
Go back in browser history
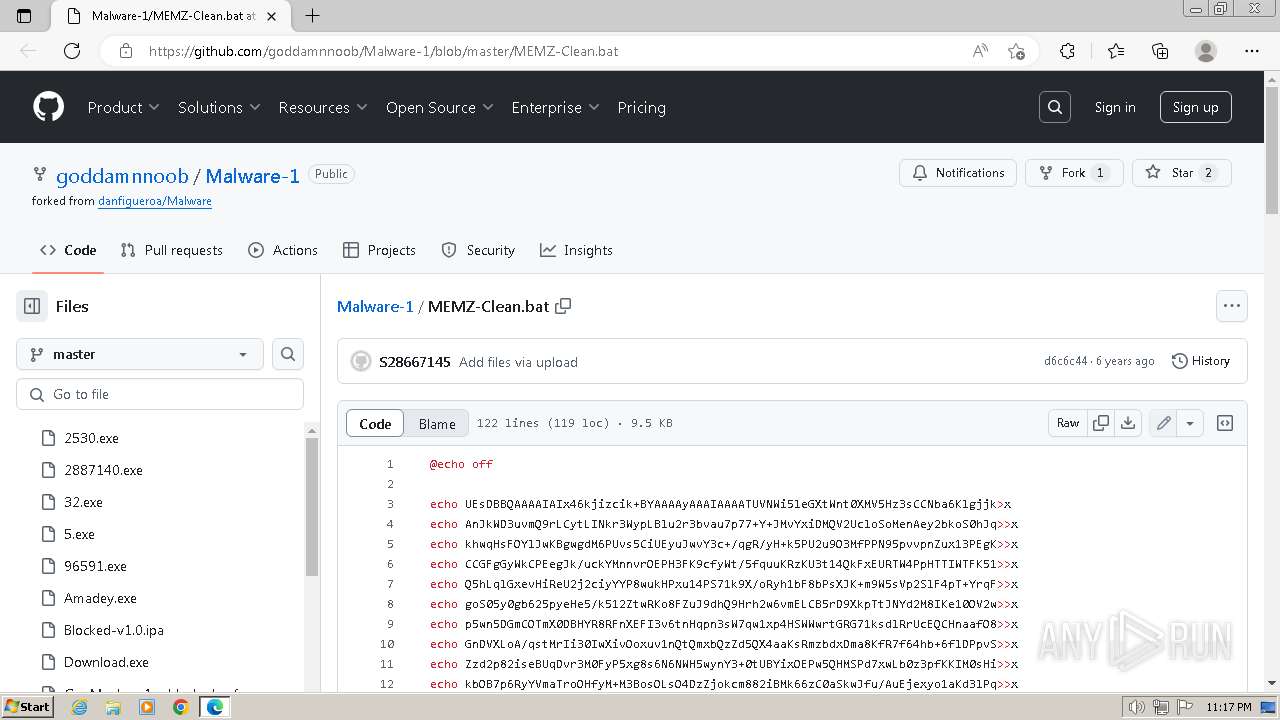(x=28, y=51)
